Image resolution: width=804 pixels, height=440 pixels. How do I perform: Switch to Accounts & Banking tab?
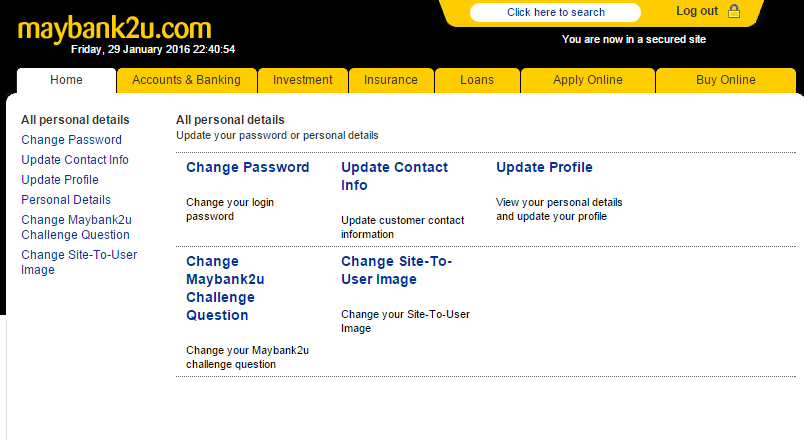pyautogui.click(x=186, y=80)
